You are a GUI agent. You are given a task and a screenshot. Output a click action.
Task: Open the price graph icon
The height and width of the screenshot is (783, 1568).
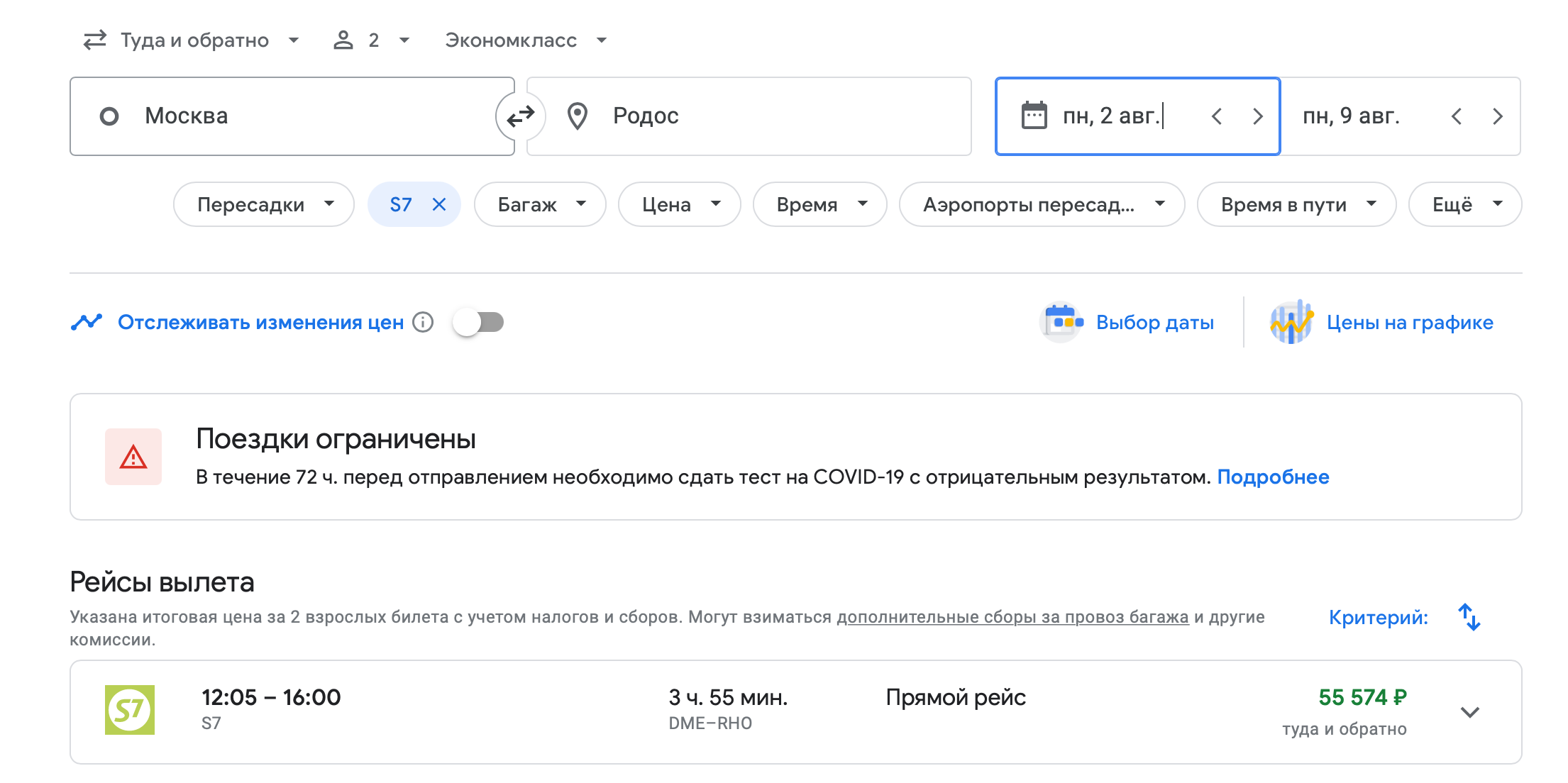[x=1291, y=322]
